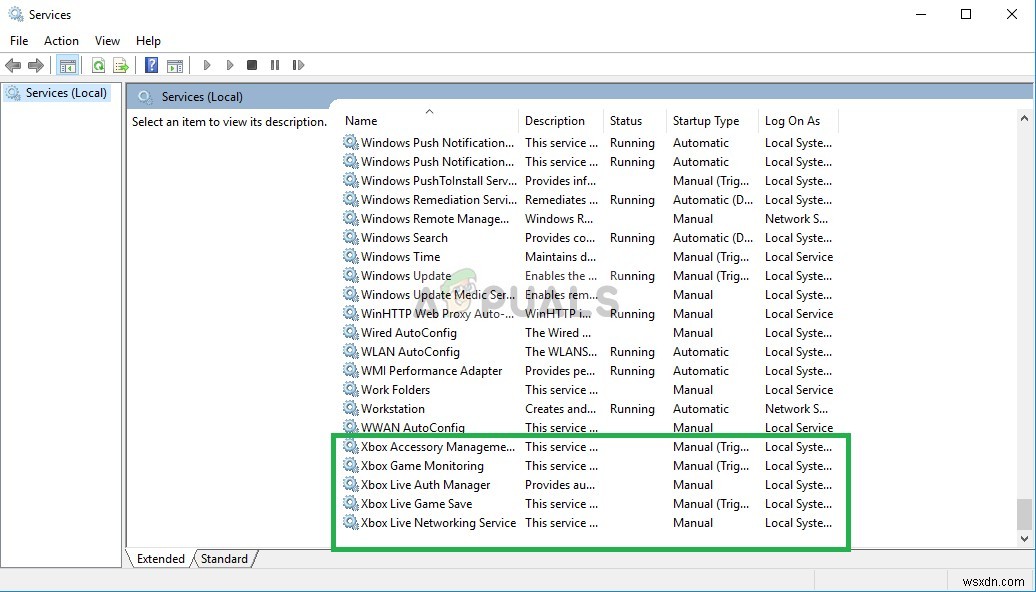Click gear icon beside Windows Time service
This screenshot has height=592, width=1036.
click(x=350, y=256)
